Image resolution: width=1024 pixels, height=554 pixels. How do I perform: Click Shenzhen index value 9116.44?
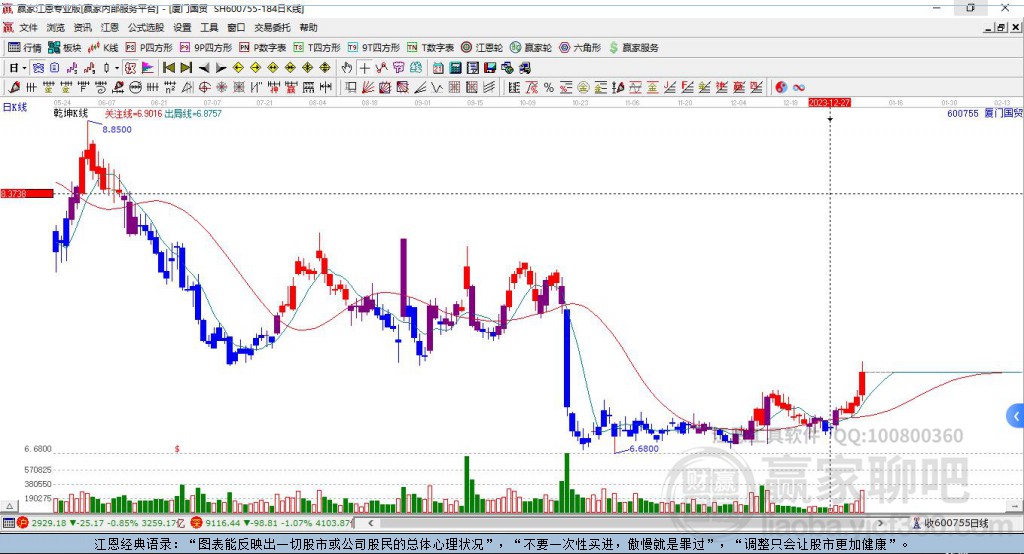pyautogui.click(x=223, y=523)
